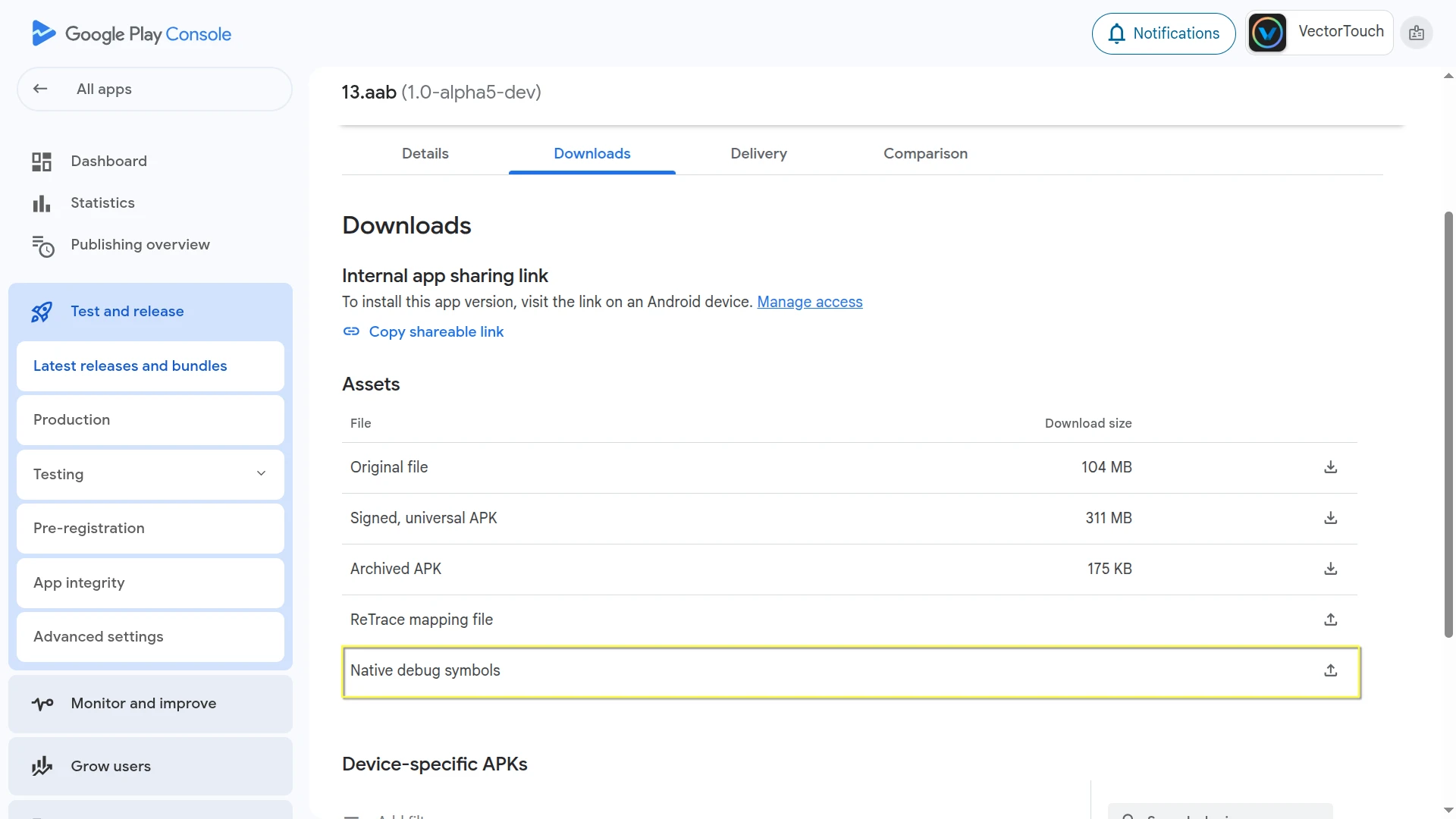Screen dimensions: 1456x819
Task: Switch to the Details tab
Action: pyautogui.click(x=425, y=153)
